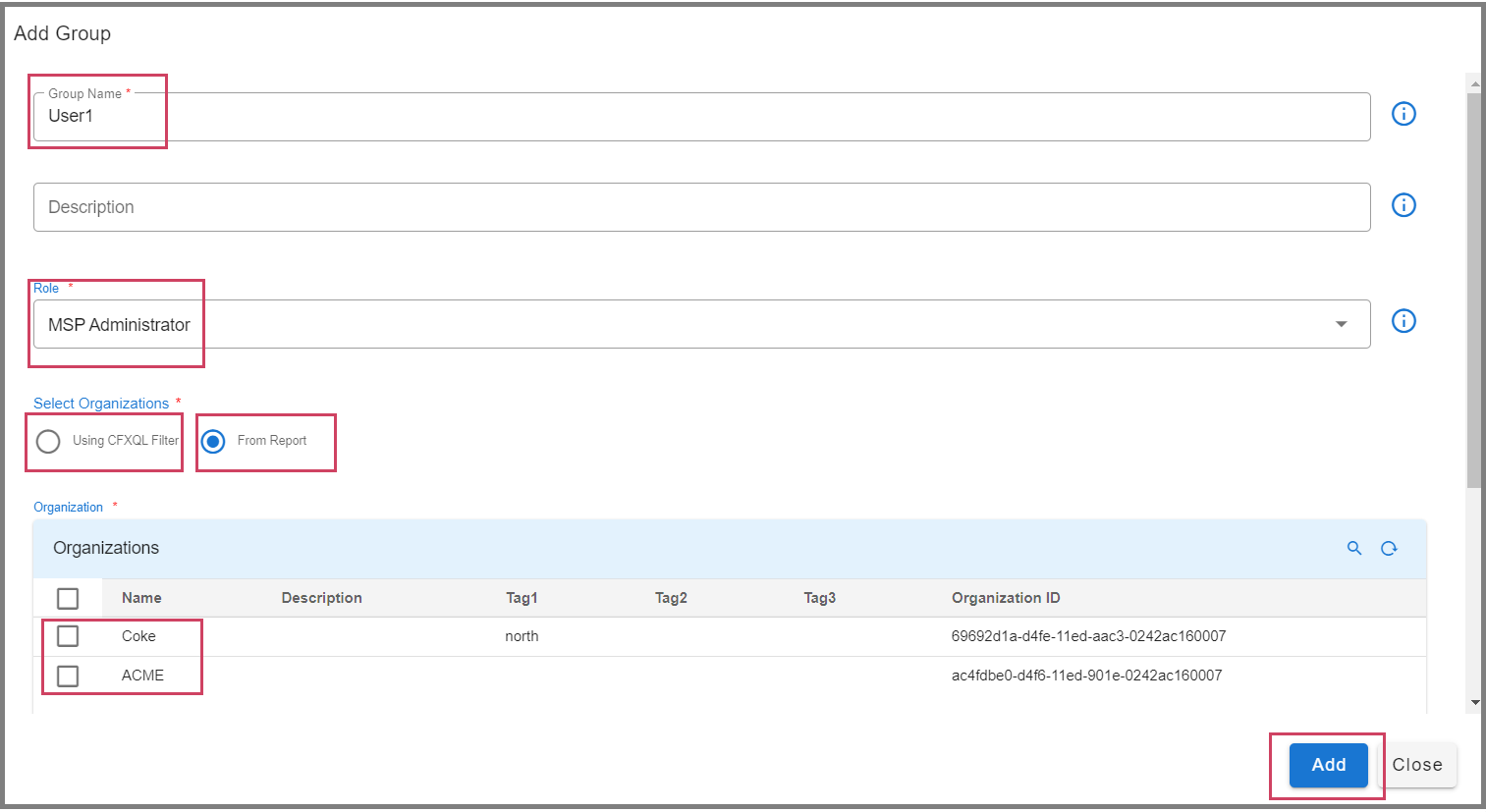Select the From Report radio button
Image resolution: width=1486 pixels, height=812 pixels.
[212, 441]
